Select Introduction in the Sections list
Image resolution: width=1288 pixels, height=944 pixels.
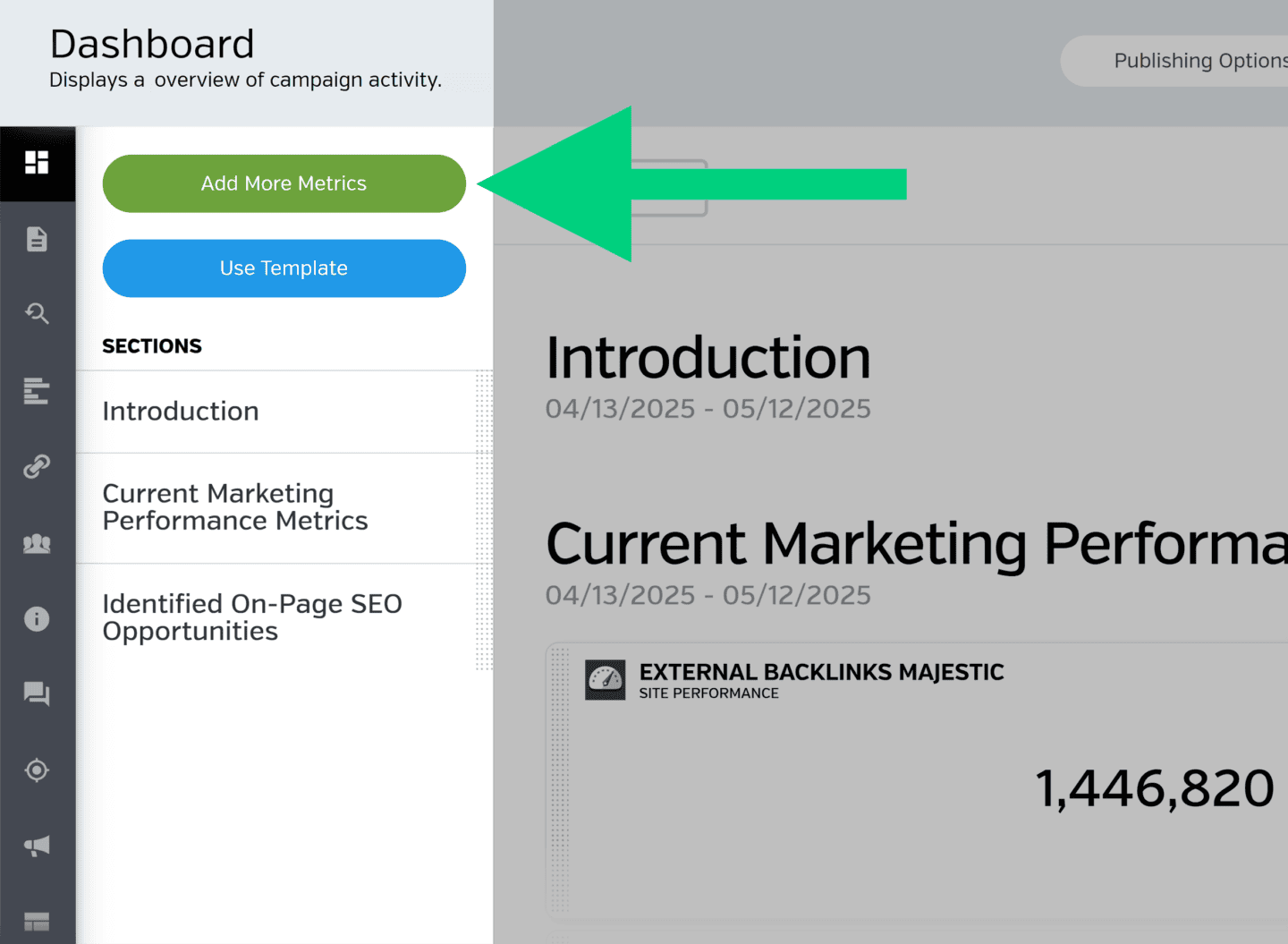click(181, 412)
